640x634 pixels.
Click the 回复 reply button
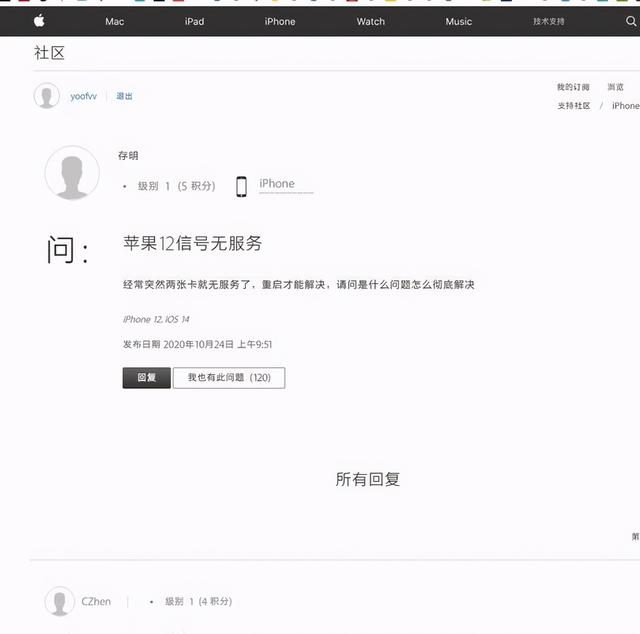[x=147, y=378]
